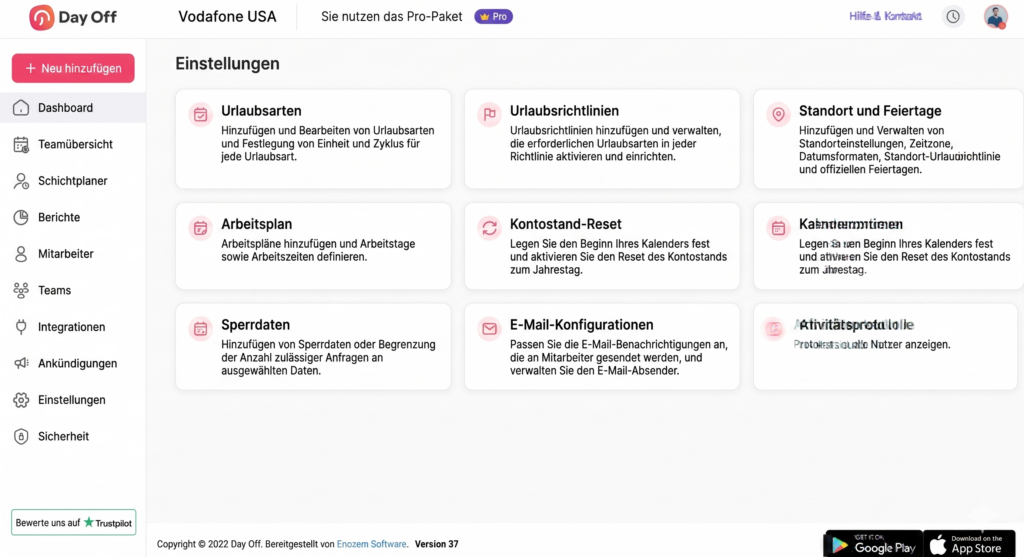
Task: Click the Urlaubsrichtlinien flag icon
Action: (489, 114)
